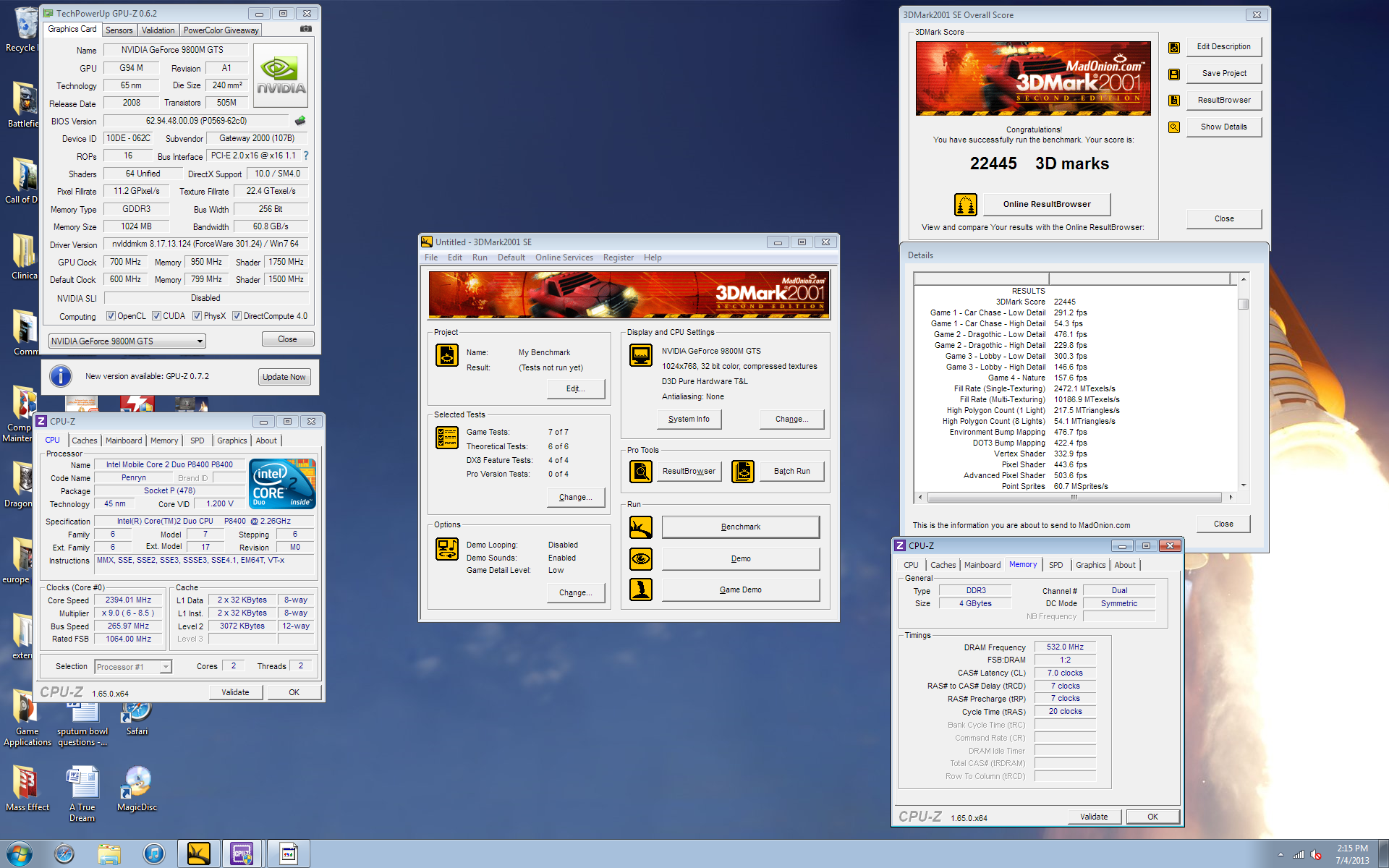Click the horizontal scrollbar in Details results

pos(1074,498)
